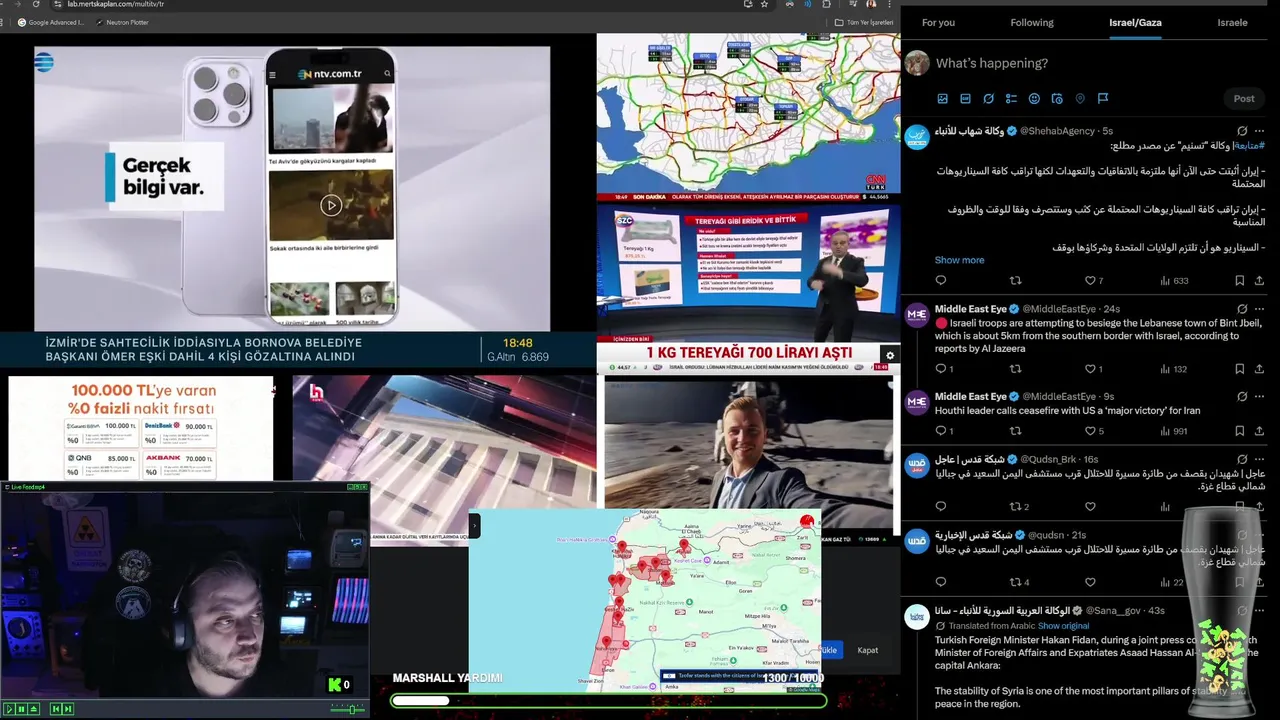1280x720 pixels.
Task: Reply to the Qudsn_Brk post
Action: coord(940,507)
